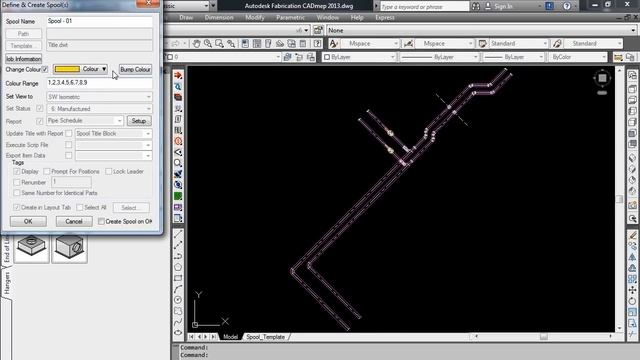Enable the Renumber checkbox

[17, 182]
